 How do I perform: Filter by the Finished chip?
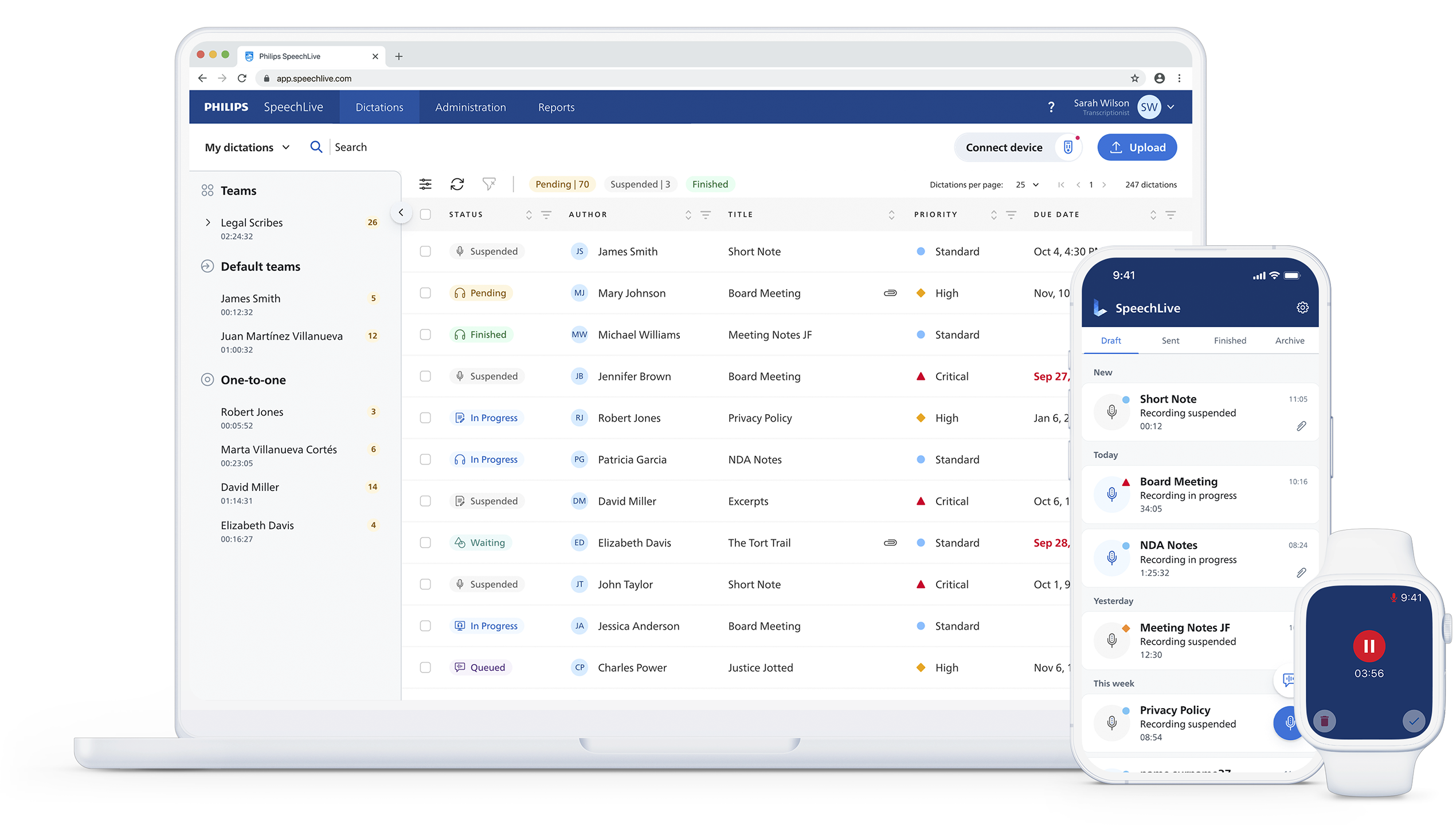point(710,184)
